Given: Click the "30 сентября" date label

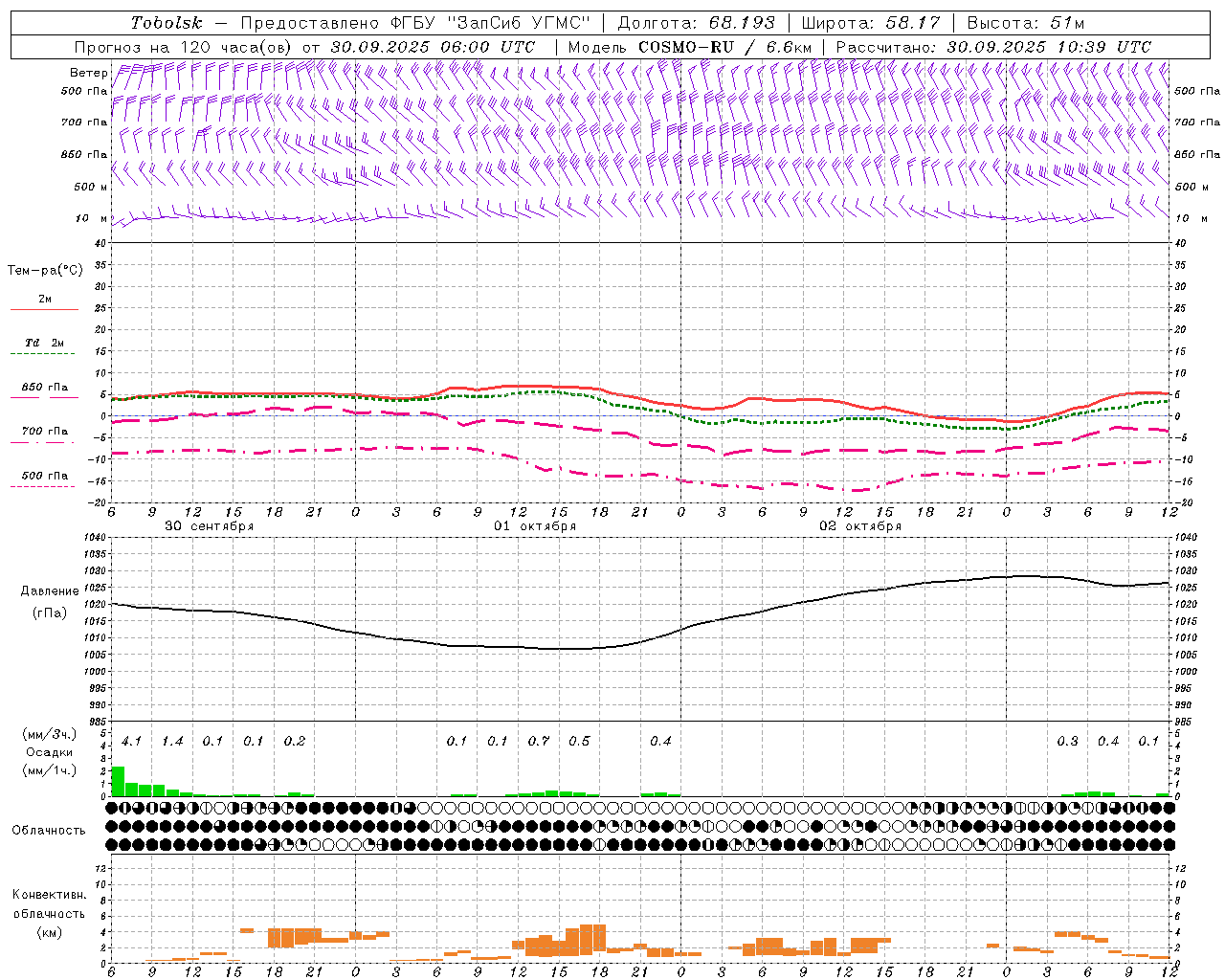Looking at the screenshot, I should (x=209, y=526).
